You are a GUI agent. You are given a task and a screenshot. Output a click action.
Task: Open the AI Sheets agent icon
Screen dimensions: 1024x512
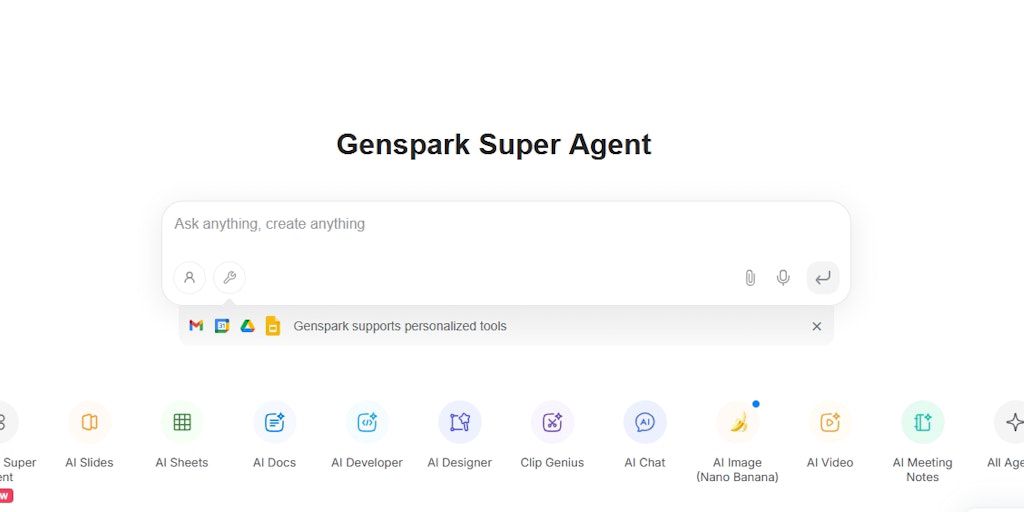pyautogui.click(x=182, y=423)
